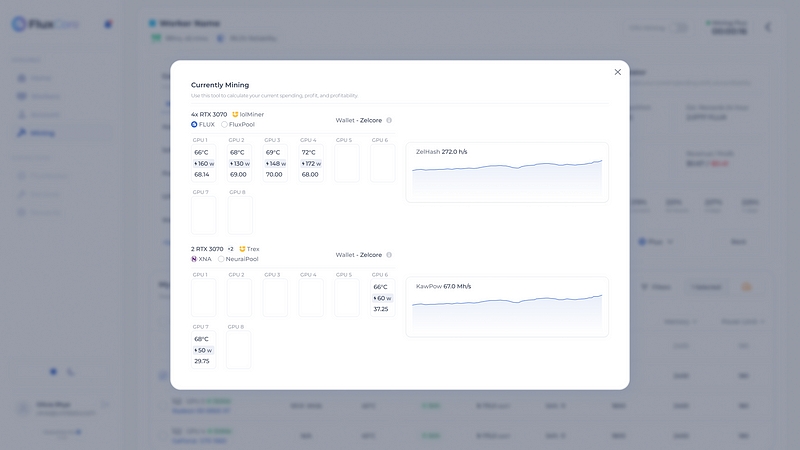Click the 37.25 hashrate value
Screen dimensions: 800x450
(x=381, y=309)
